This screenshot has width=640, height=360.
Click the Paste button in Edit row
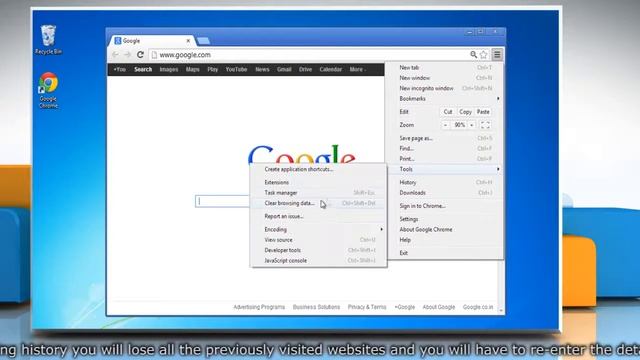click(x=483, y=112)
